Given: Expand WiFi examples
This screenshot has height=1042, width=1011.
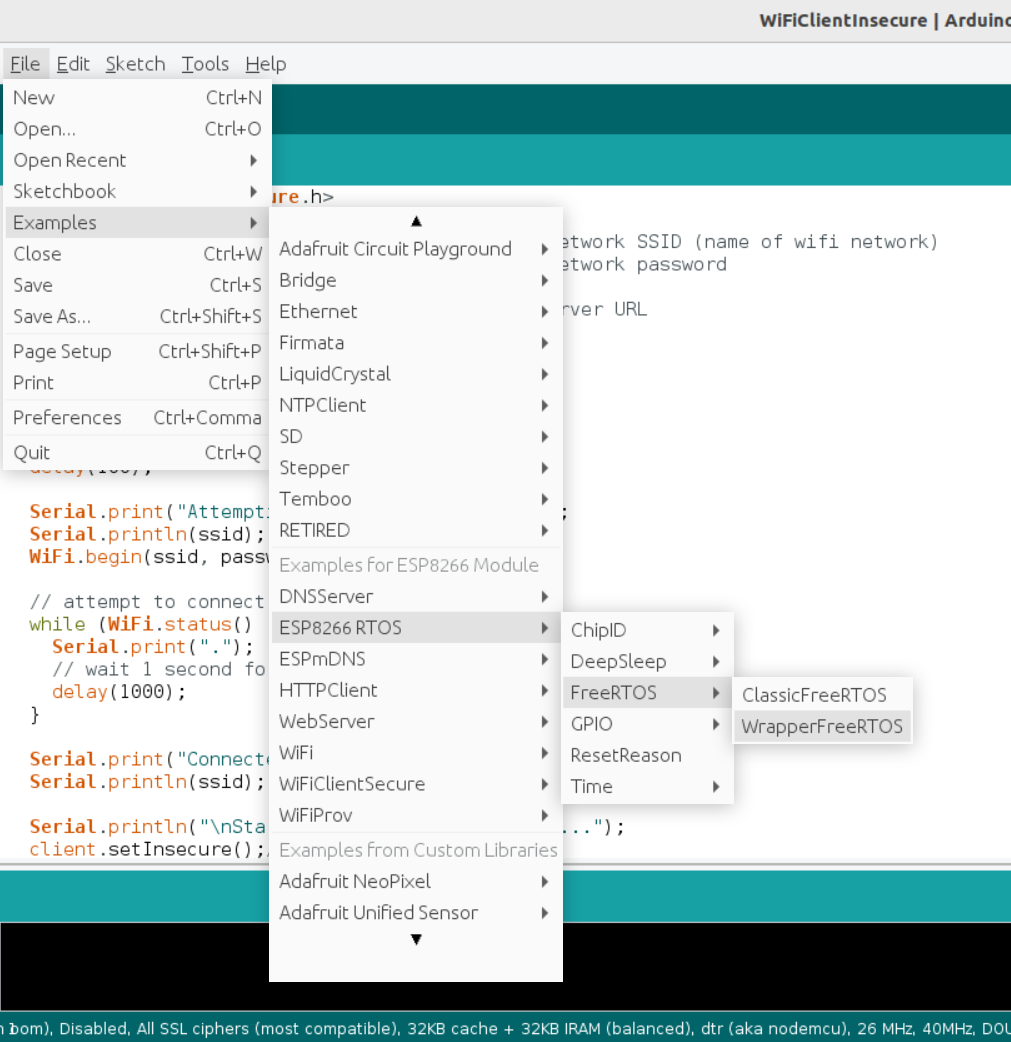Looking at the screenshot, I should pos(416,753).
